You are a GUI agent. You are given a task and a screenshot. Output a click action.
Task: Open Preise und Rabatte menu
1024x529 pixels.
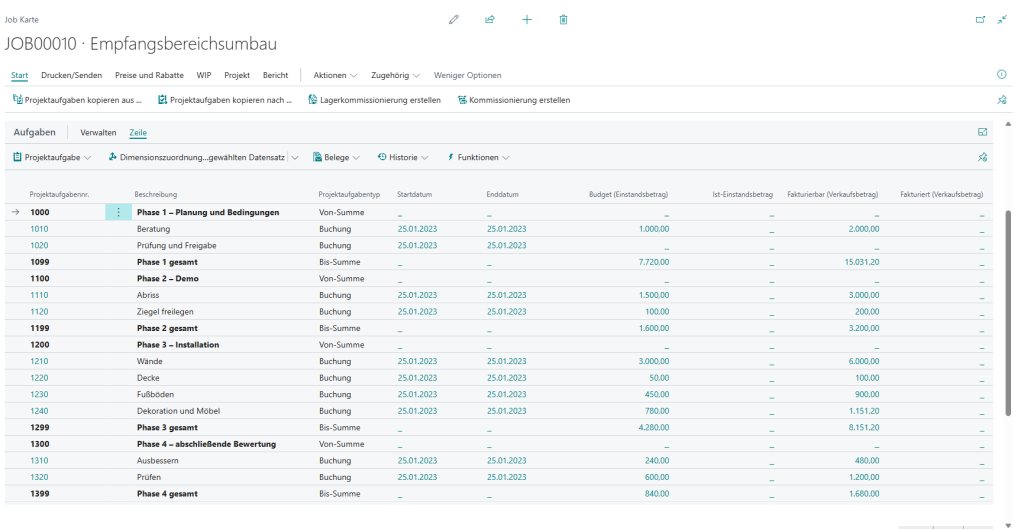click(150, 75)
